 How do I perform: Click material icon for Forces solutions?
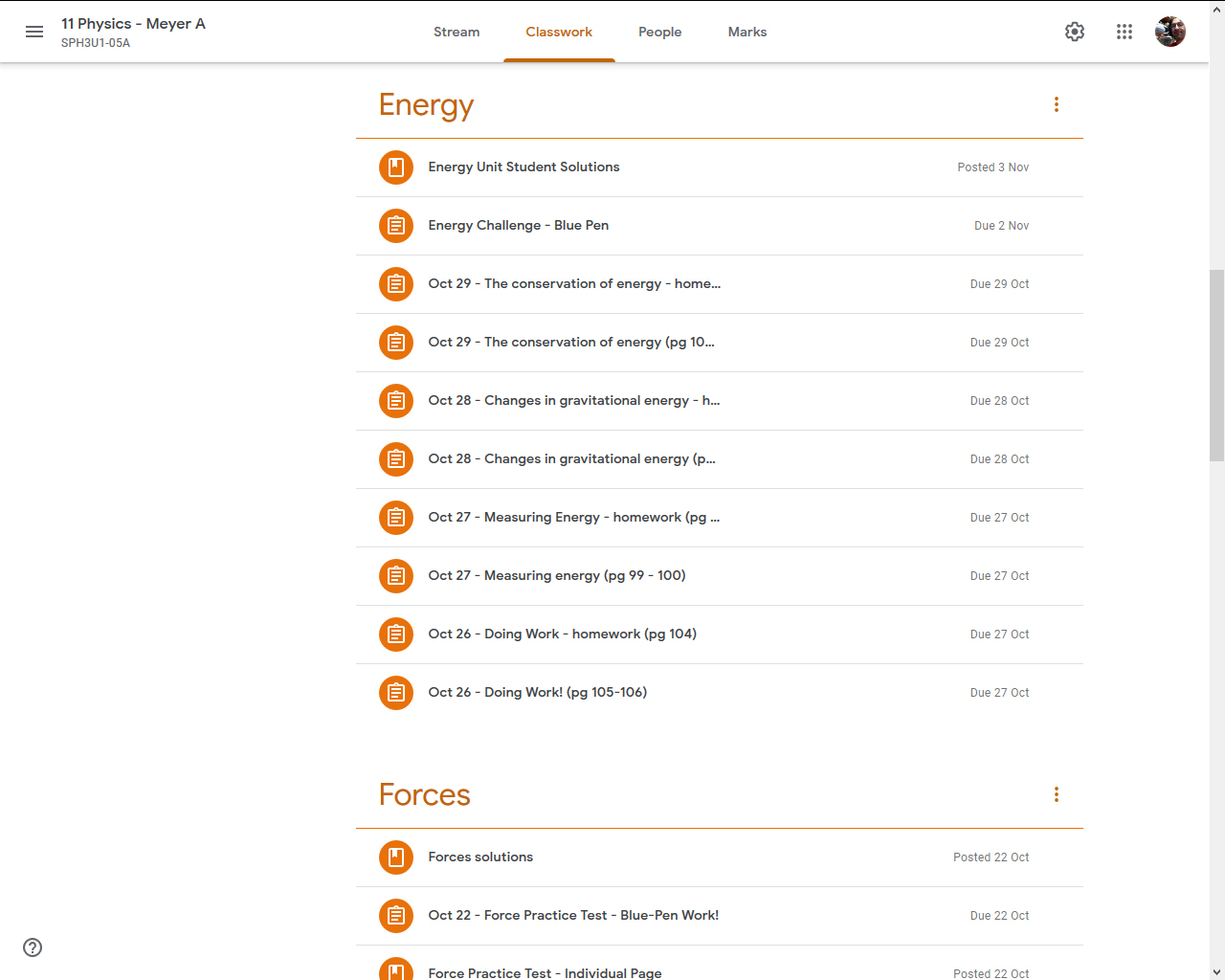[x=396, y=857]
